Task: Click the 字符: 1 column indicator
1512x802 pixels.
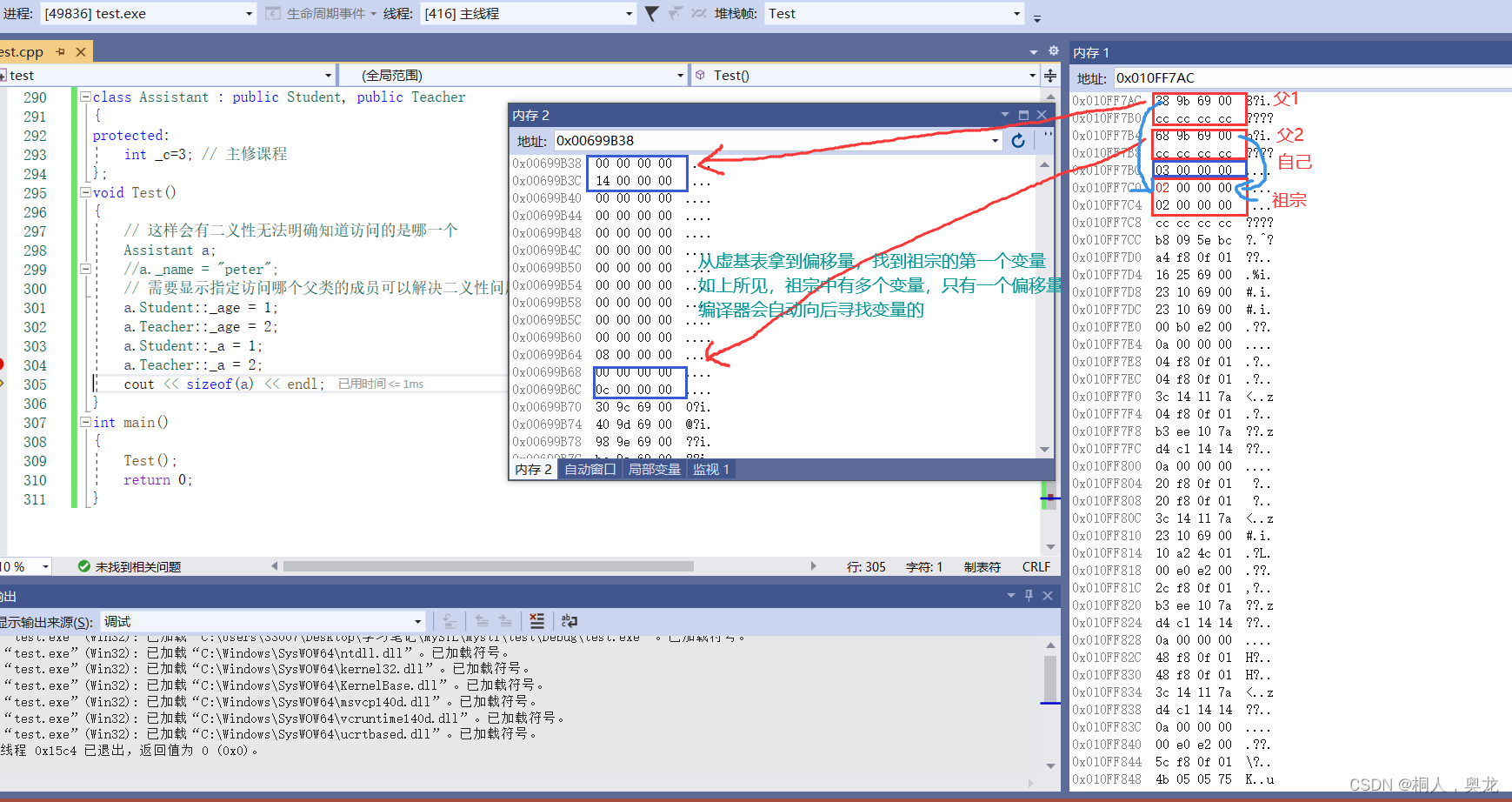Action: (924, 567)
